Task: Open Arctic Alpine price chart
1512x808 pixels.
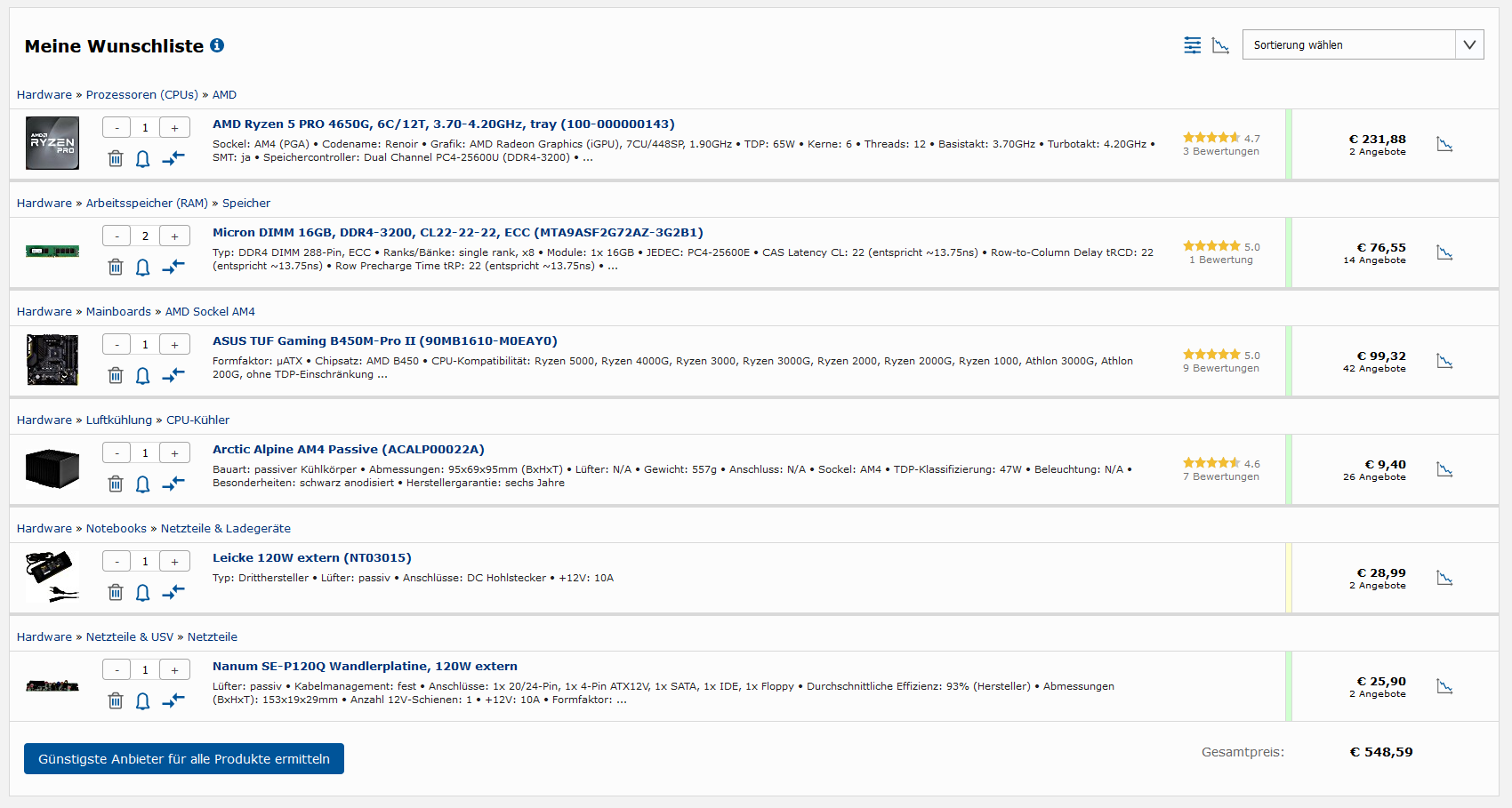Action: click(1444, 469)
